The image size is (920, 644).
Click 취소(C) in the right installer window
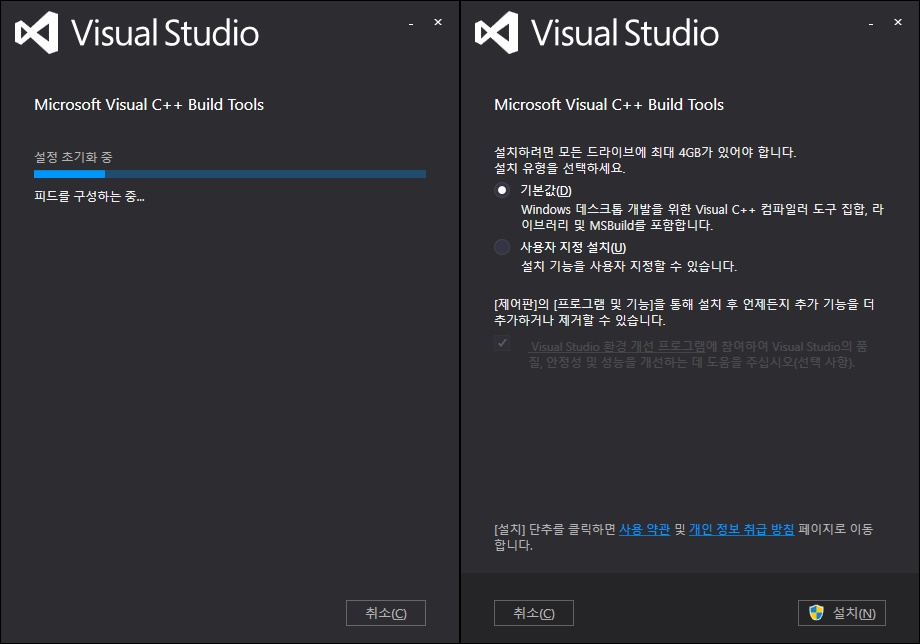point(533,613)
